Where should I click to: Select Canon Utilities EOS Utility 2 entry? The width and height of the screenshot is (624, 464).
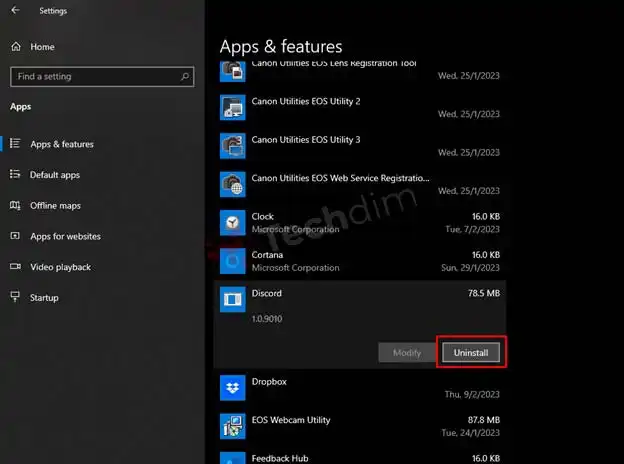[360, 107]
